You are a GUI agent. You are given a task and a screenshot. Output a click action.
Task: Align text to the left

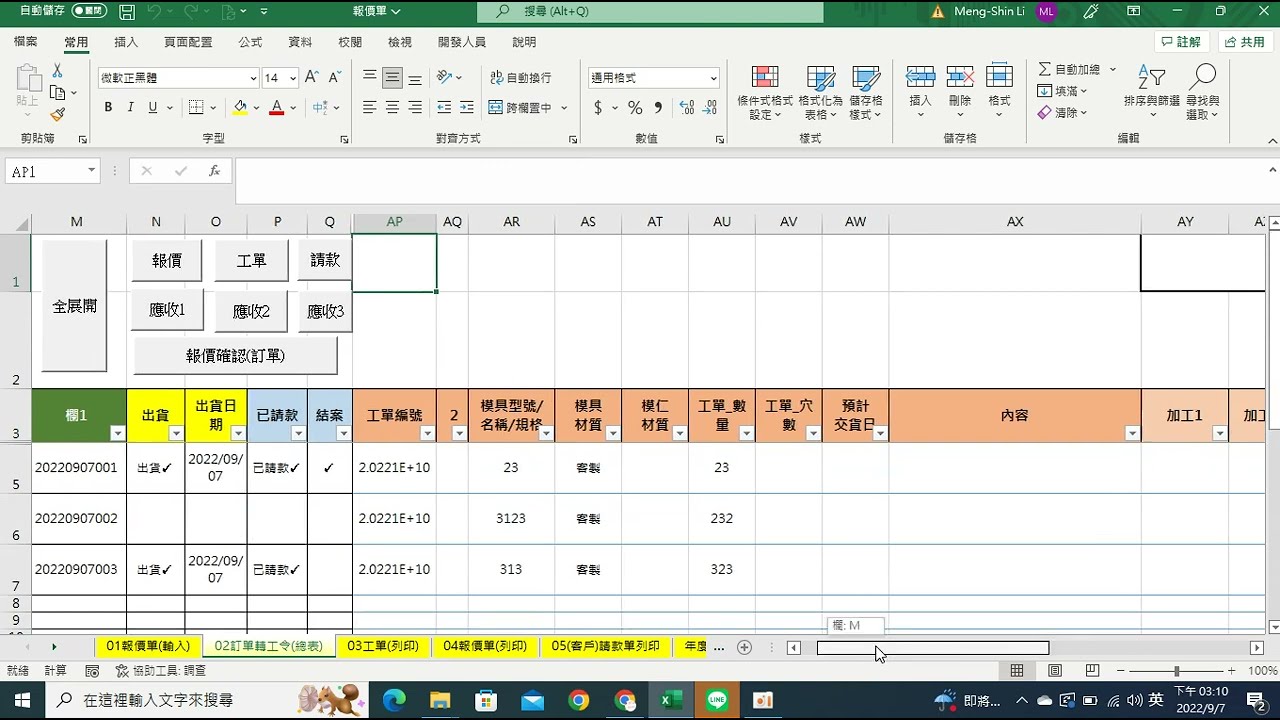pyautogui.click(x=370, y=108)
